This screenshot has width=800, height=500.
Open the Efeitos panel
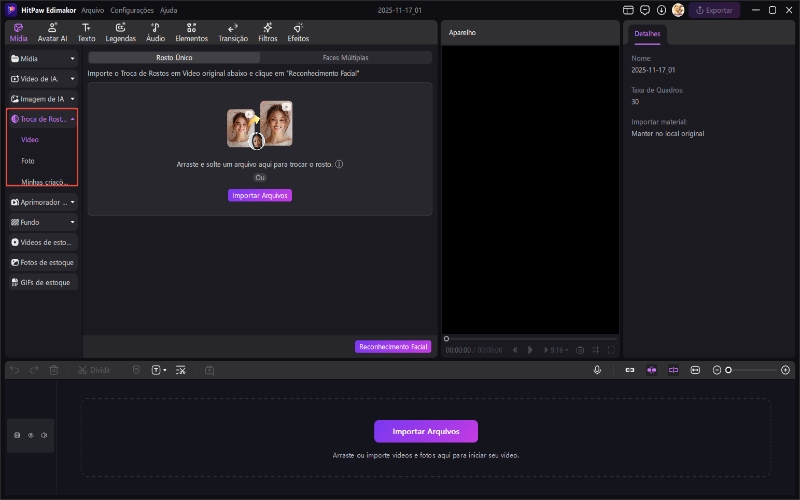click(298, 32)
